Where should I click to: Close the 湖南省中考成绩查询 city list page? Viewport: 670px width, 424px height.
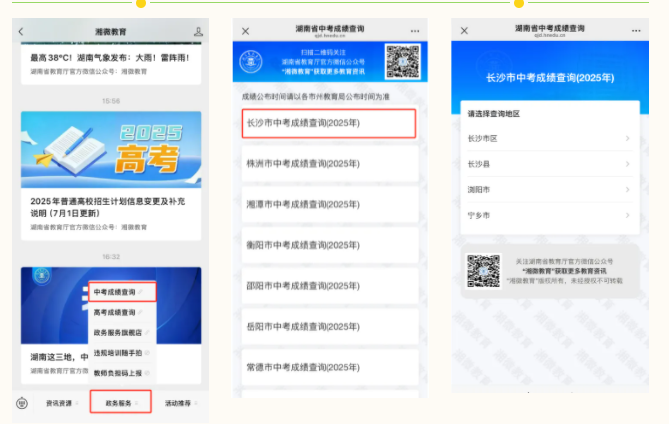coord(246,31)
